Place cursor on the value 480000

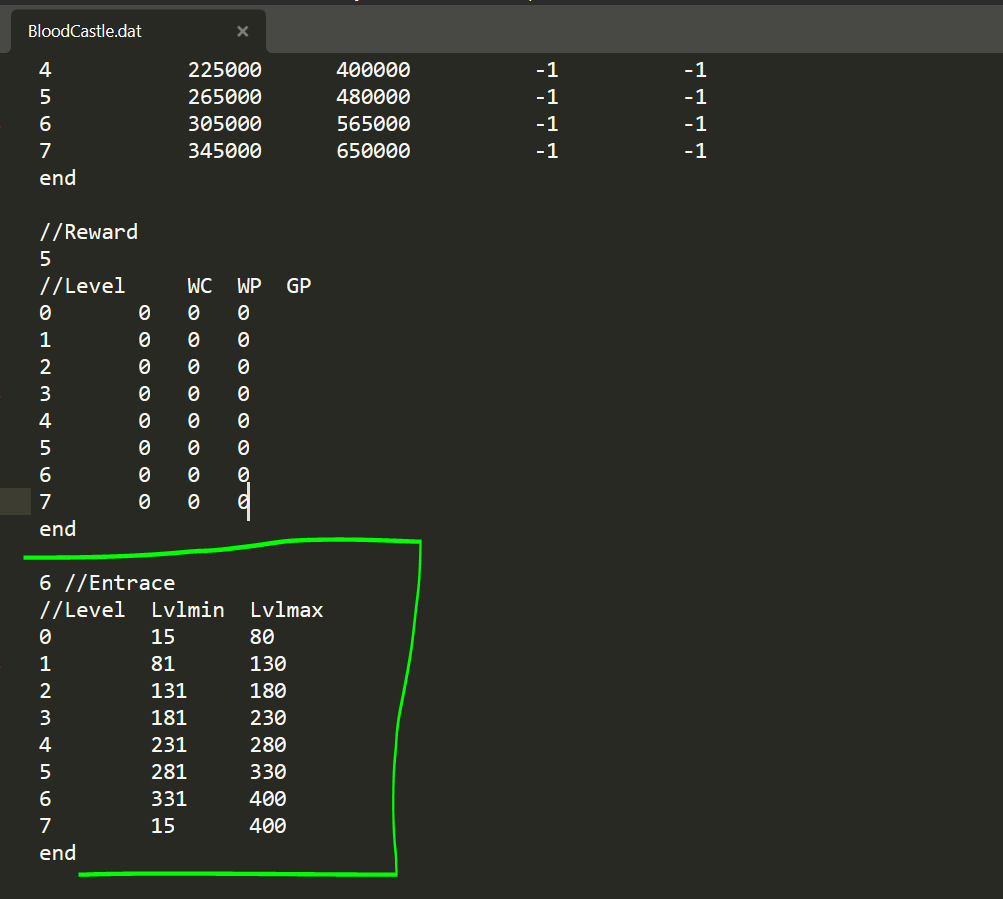tap(373, 97)
